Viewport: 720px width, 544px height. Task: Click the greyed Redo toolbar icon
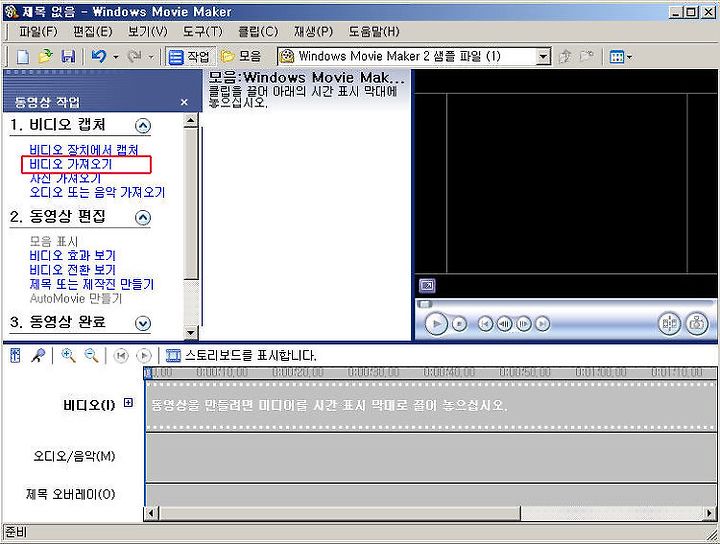click(x=134, y=56)
